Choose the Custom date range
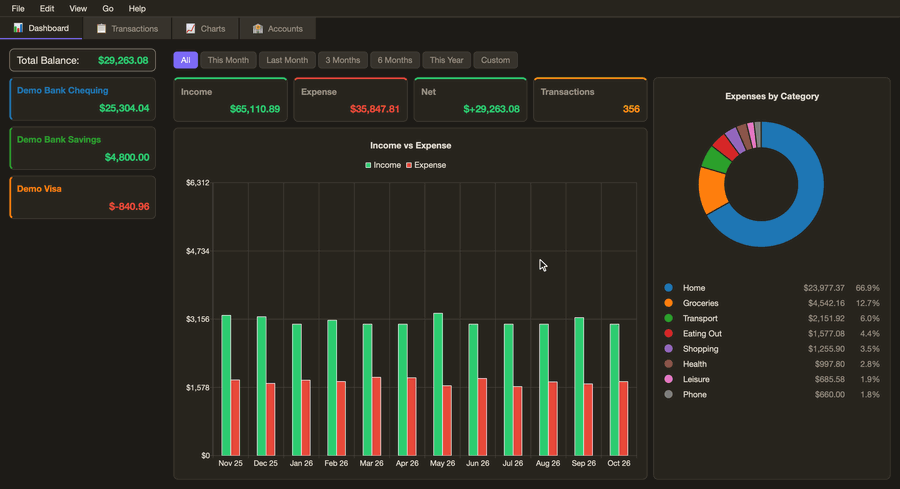900x489 pixels. (x=495, y=60)
